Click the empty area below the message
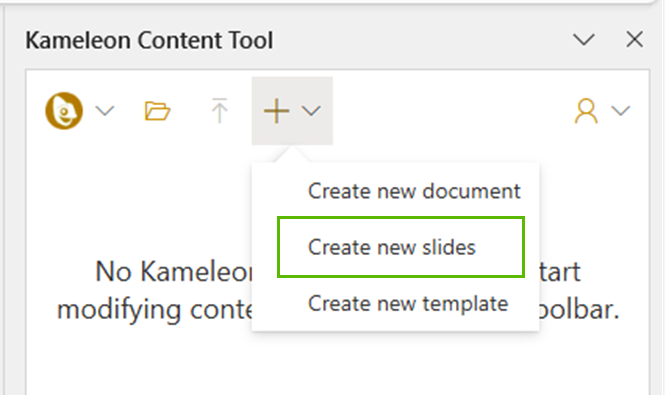666x395 pixels. [338, 363]
